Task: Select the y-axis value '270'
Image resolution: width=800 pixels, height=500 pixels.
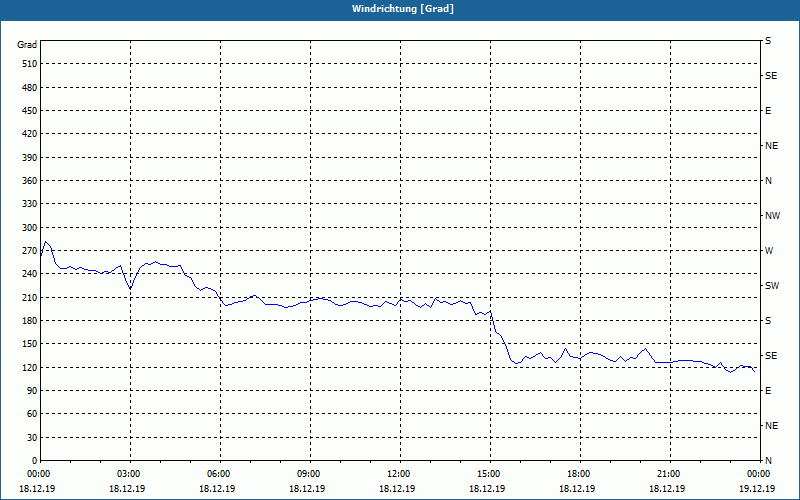Action: tap(30, 251)
